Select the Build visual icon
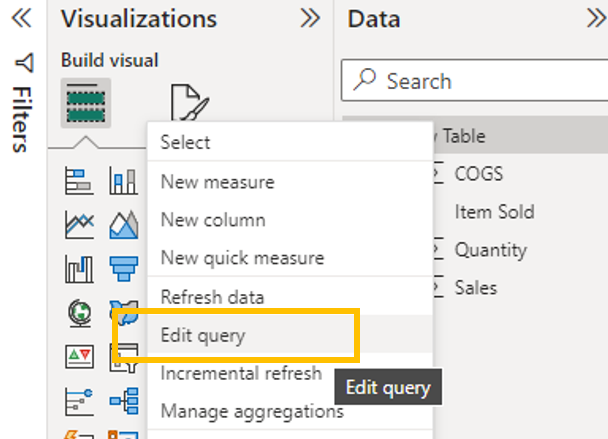The height and width of the screenshot is (439, 608). click(x=86, y=101)
